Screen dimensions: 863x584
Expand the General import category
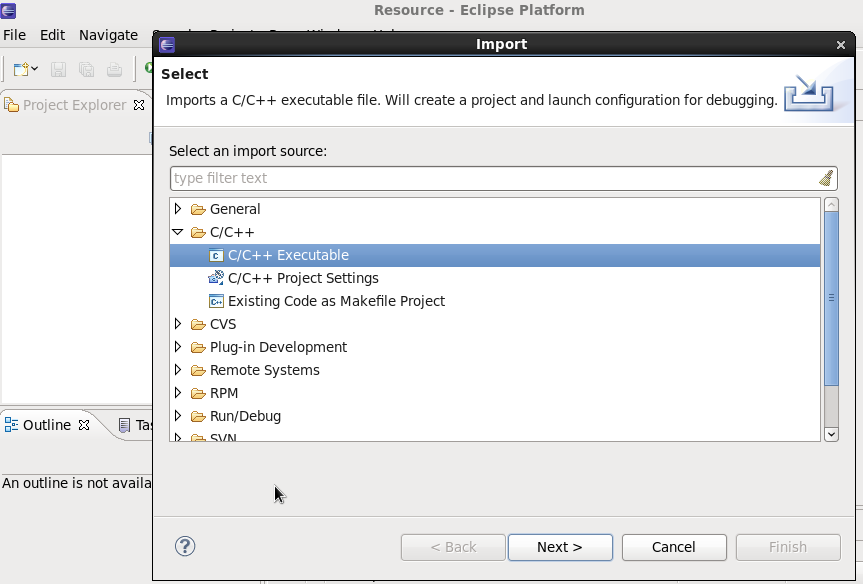coord(179,209)
